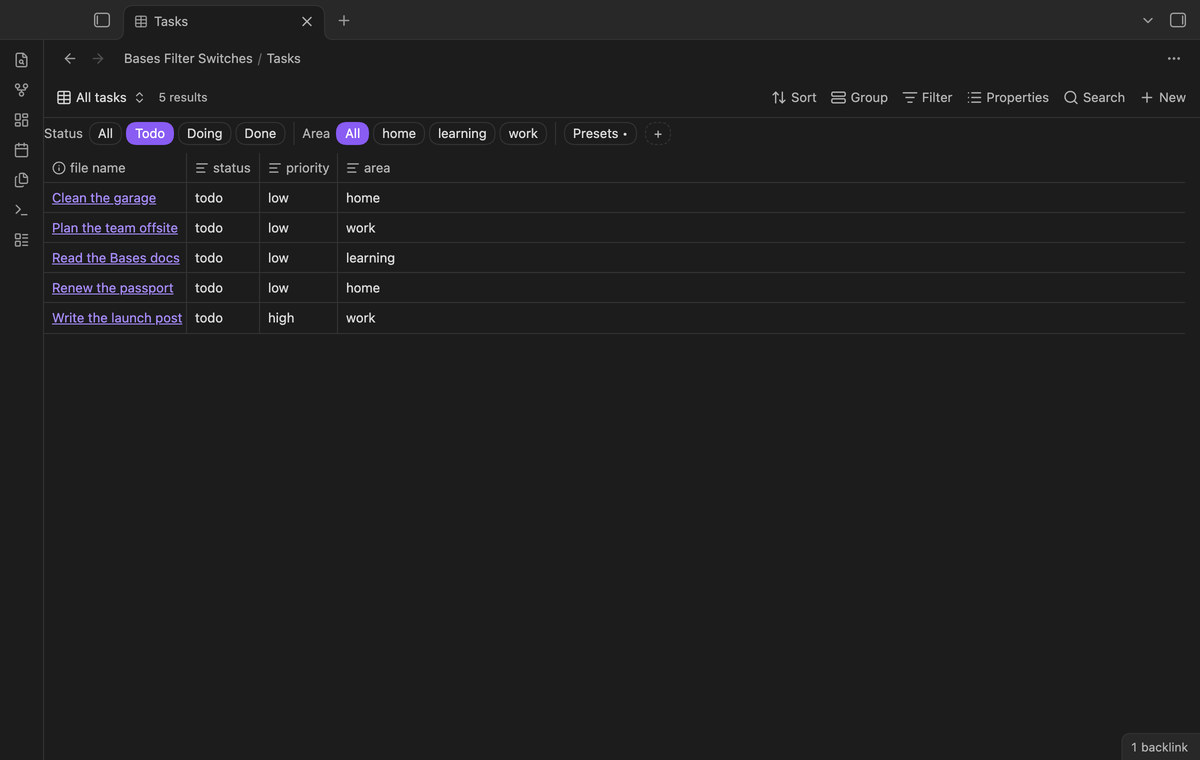Open new tab with plus icon
The width and height of the screenshot is (1200, 760).
coord(344,20)
